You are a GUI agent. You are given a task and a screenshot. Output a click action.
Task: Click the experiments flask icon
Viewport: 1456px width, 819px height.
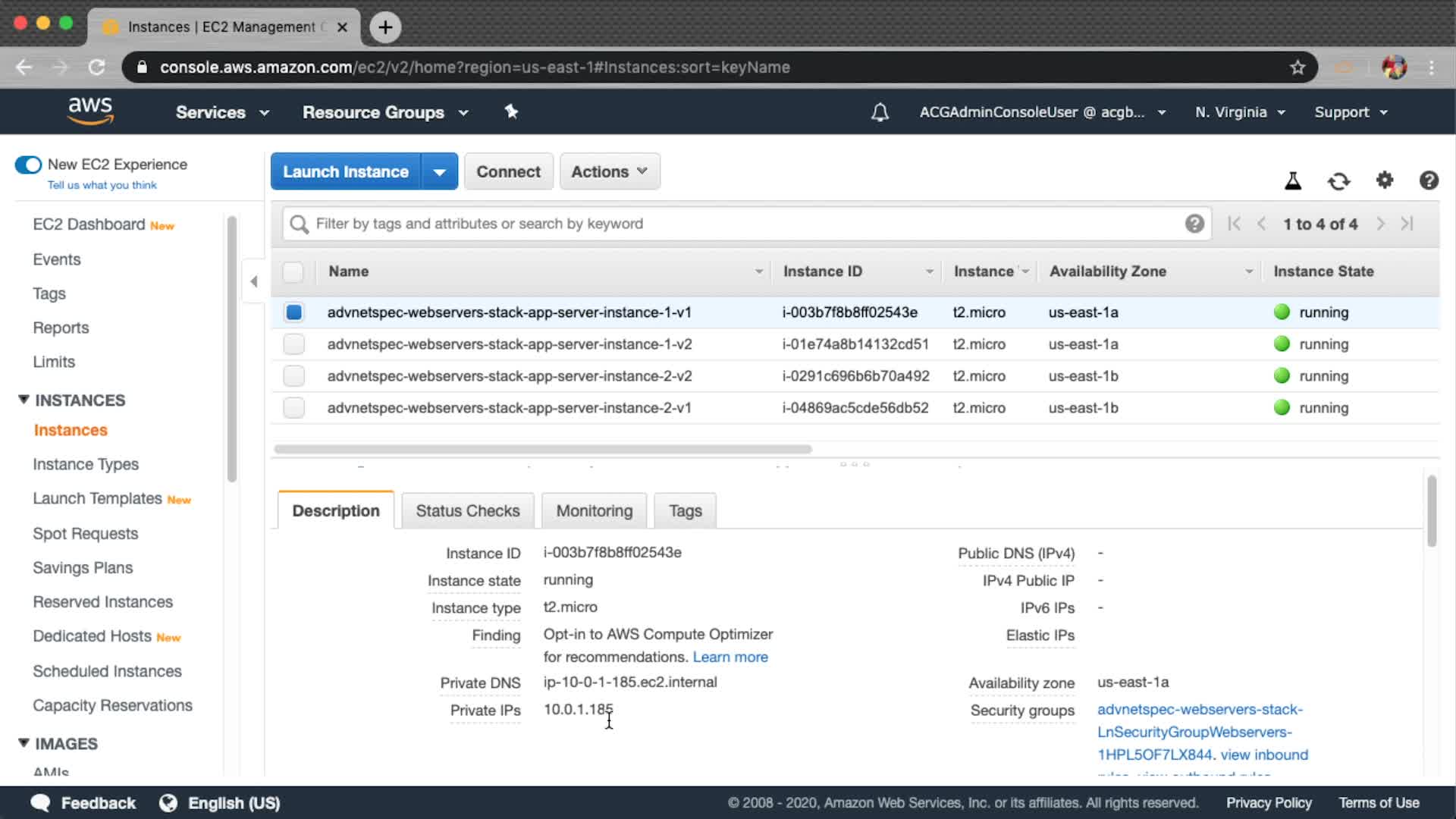point(1293,181)
